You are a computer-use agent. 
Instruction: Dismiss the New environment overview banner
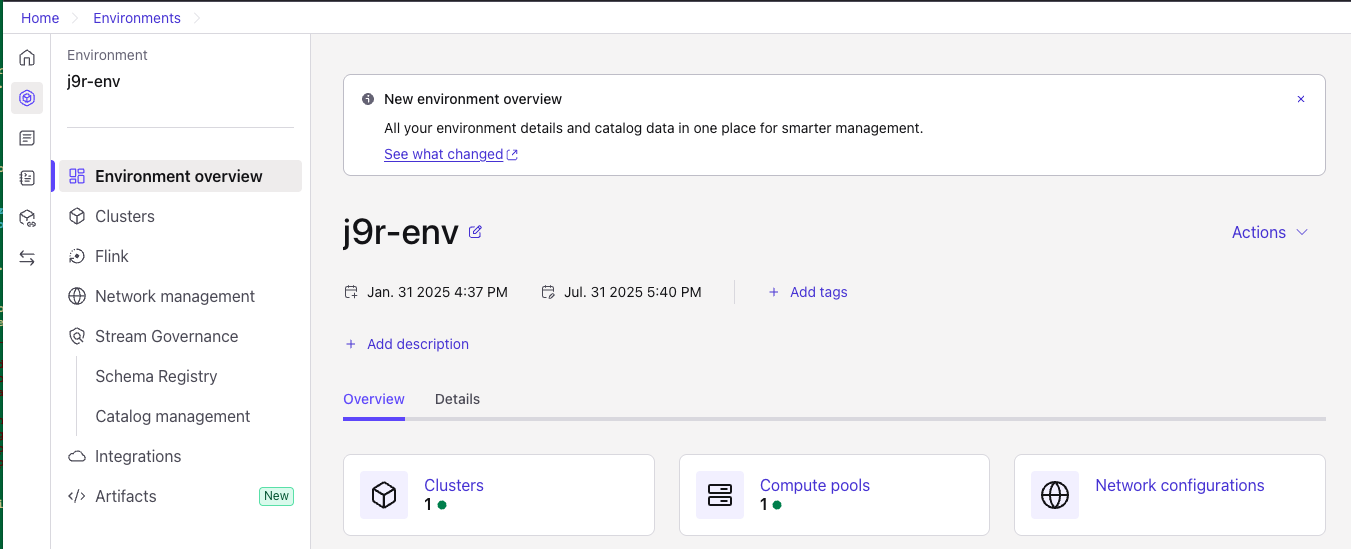tap(1300, 99)
